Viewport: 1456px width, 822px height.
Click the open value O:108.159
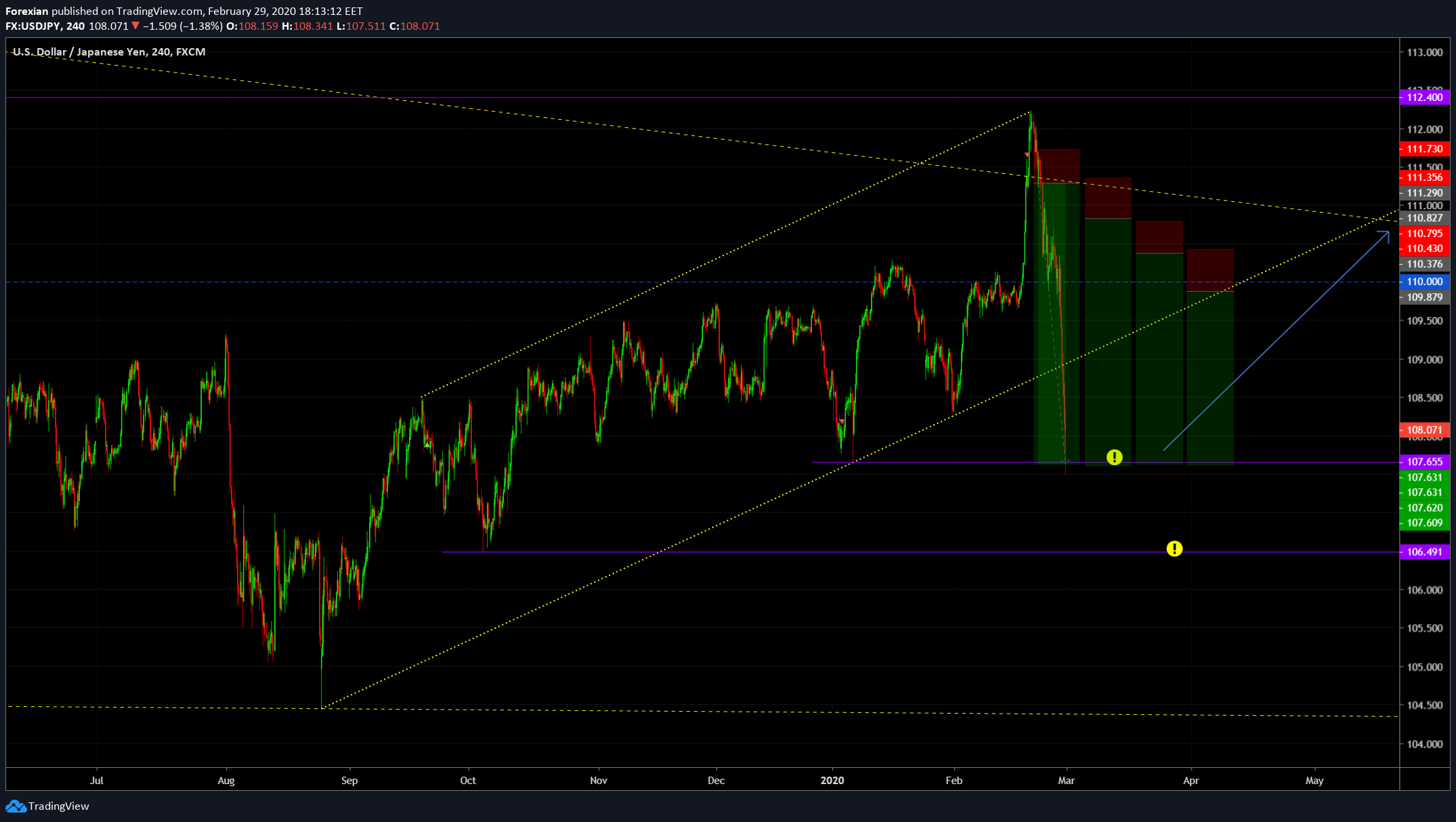click(252, 26)
